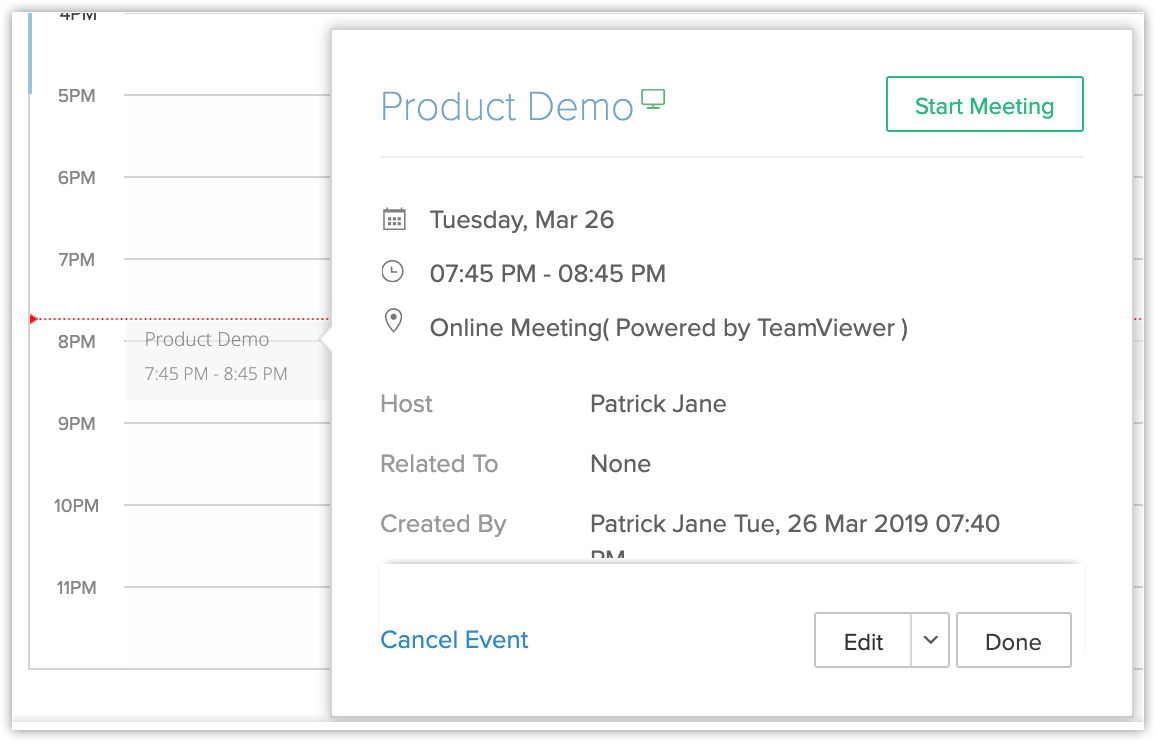Open the dropdown arrow beside Edit

pyautogui.click(x=930, y=640)
